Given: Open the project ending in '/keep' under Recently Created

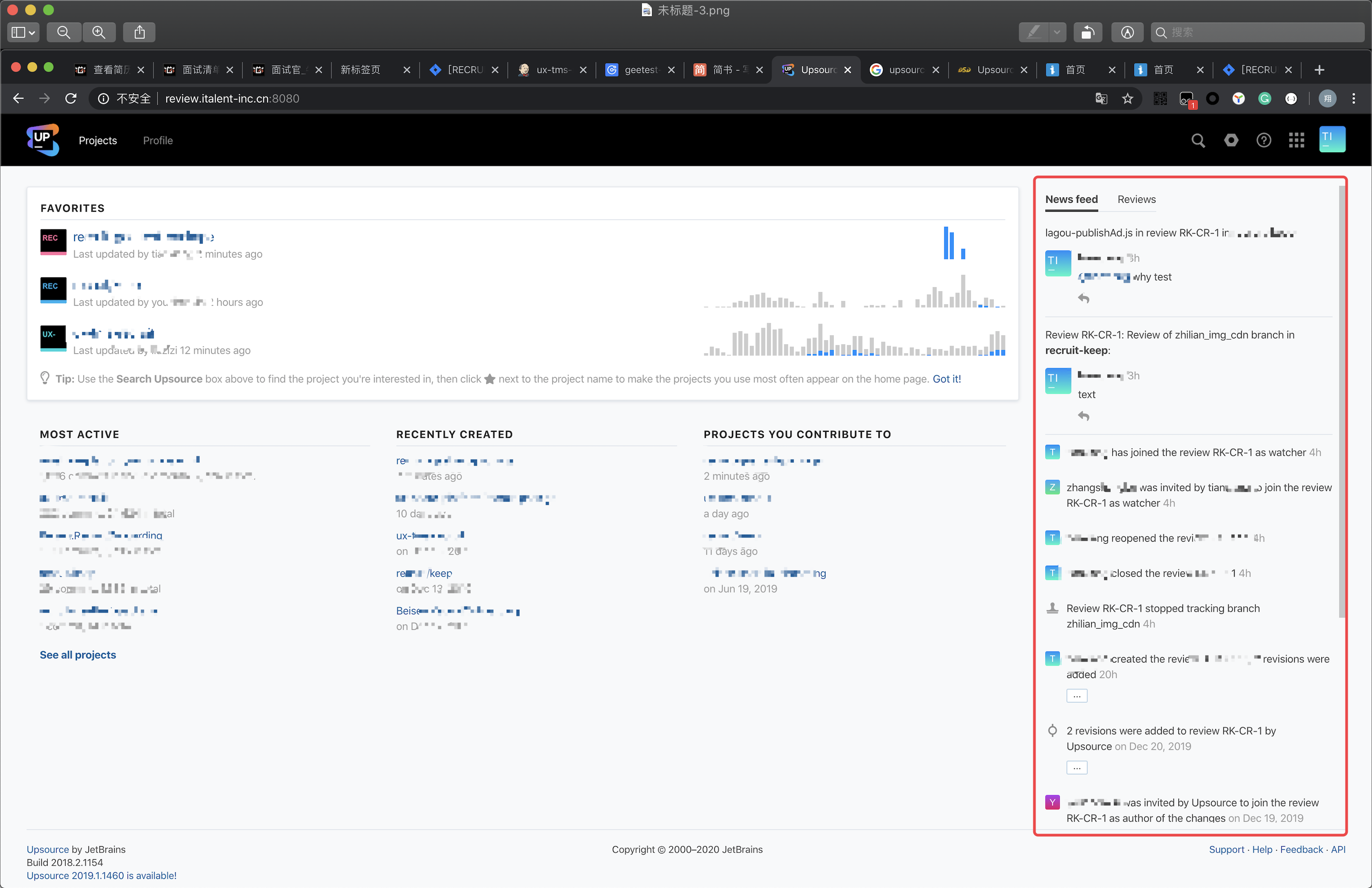Looking at the screenshot, I should tap(424, 573).
